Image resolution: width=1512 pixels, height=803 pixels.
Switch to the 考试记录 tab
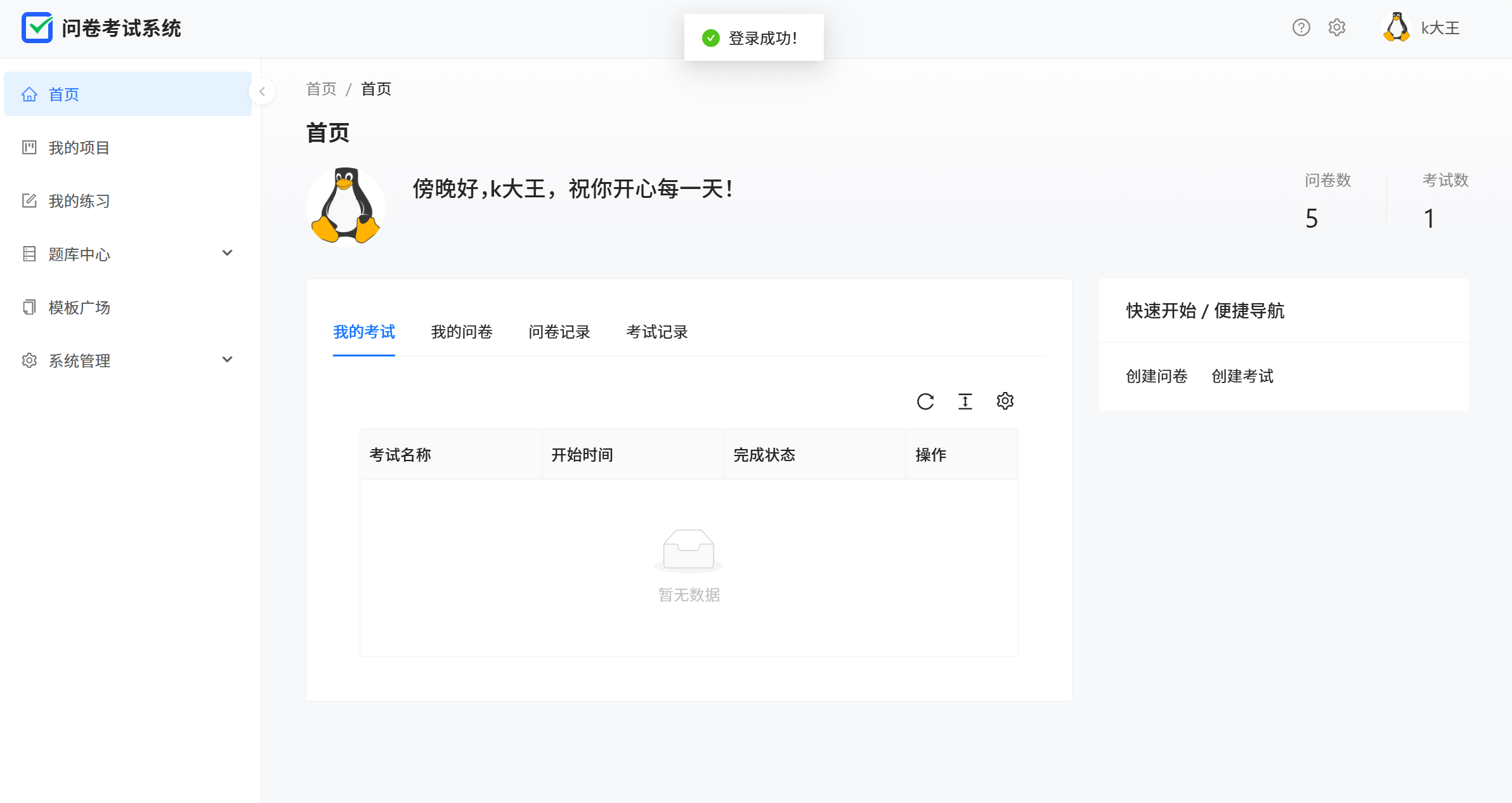pos(656,332)
